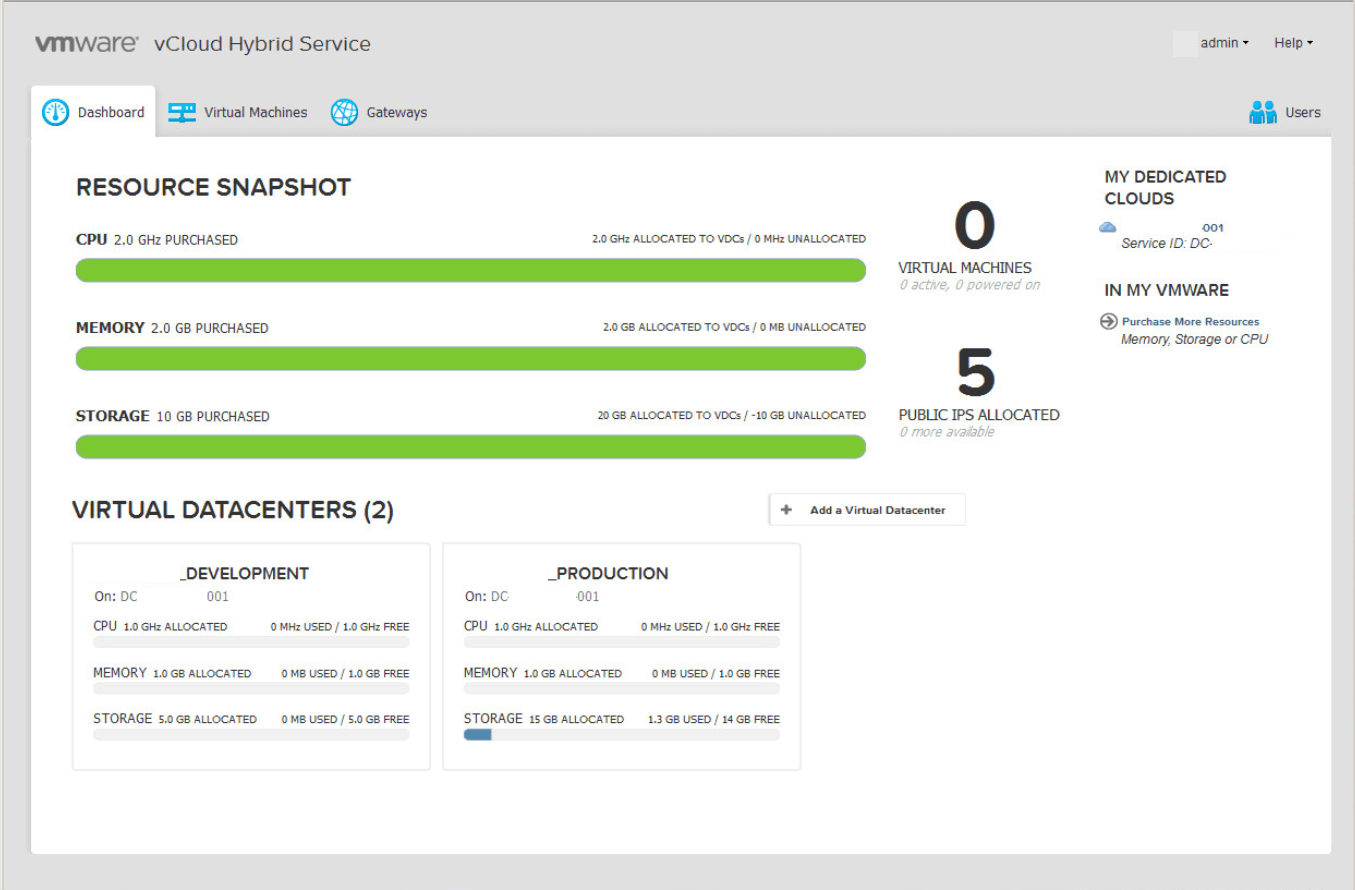Click the Add a Virtual Datacenter button
Image resolution: width=1355 pixels, height=890 pixels.
[x=867, y=510]
